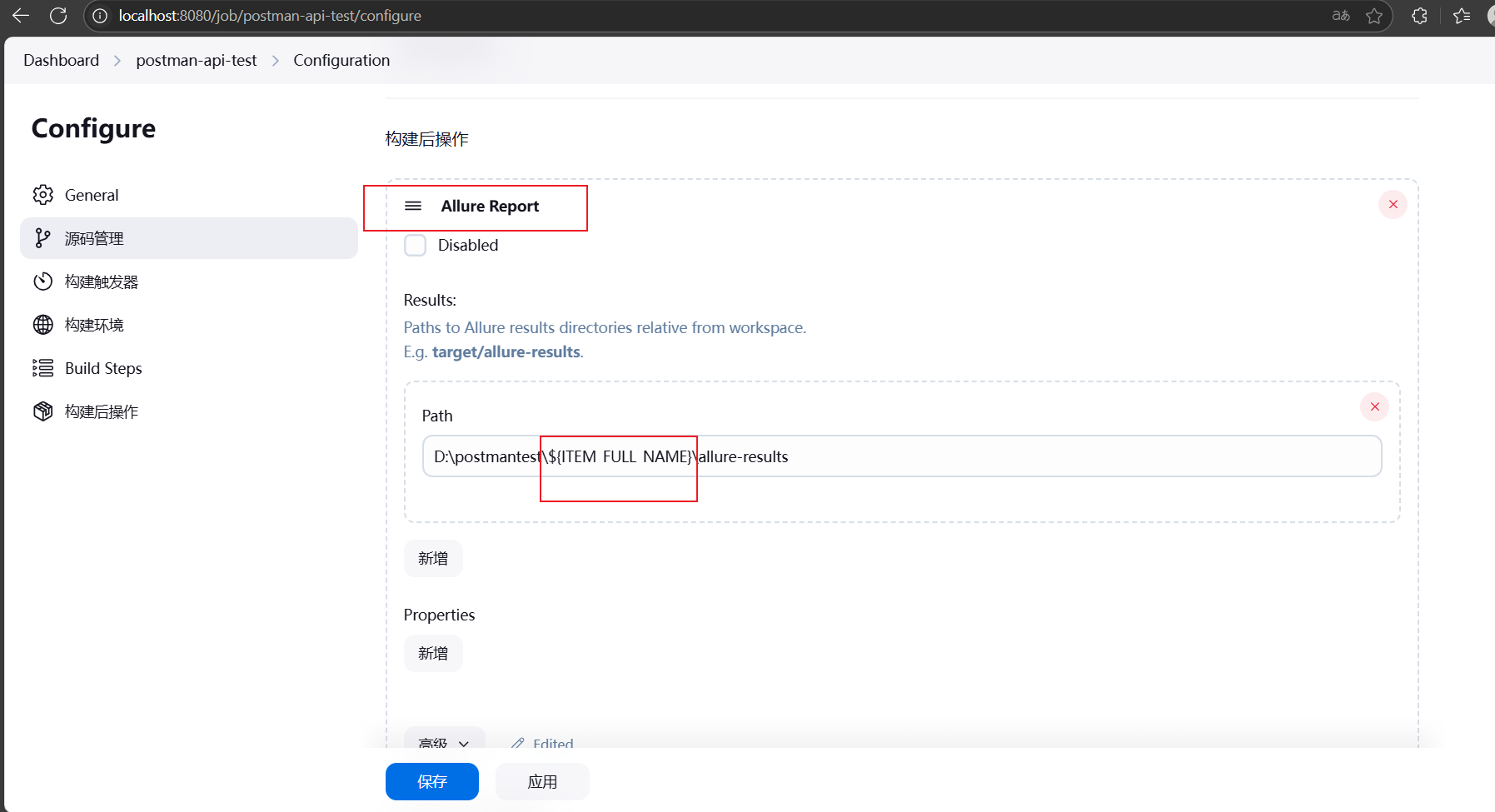Click the Results: label

[430, 300]
